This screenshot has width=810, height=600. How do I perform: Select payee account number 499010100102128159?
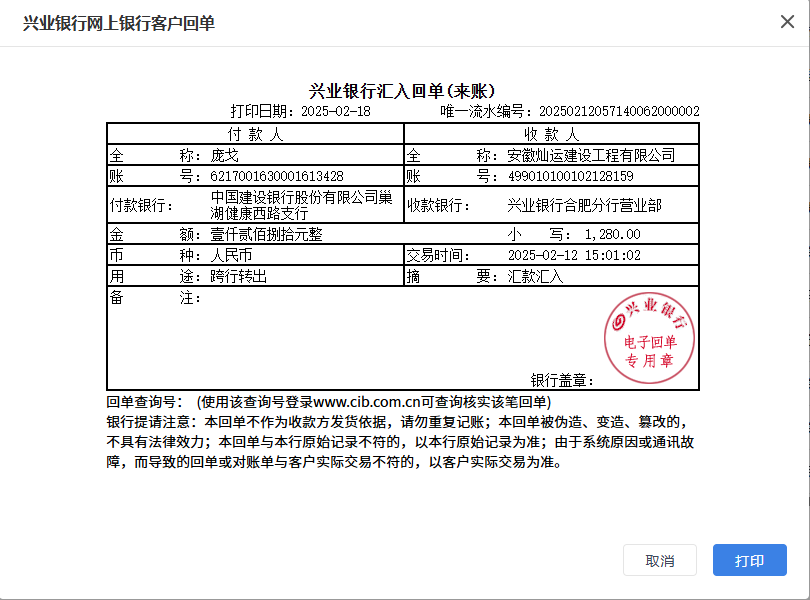571,176
